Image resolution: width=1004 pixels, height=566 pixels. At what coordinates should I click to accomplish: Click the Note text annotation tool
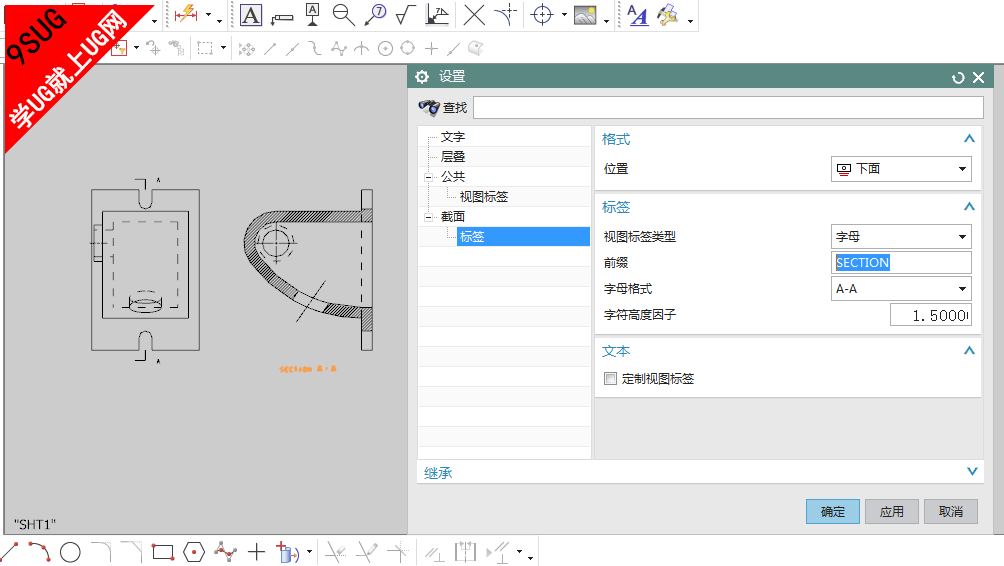pyautogui.click(x=250, y=15)
